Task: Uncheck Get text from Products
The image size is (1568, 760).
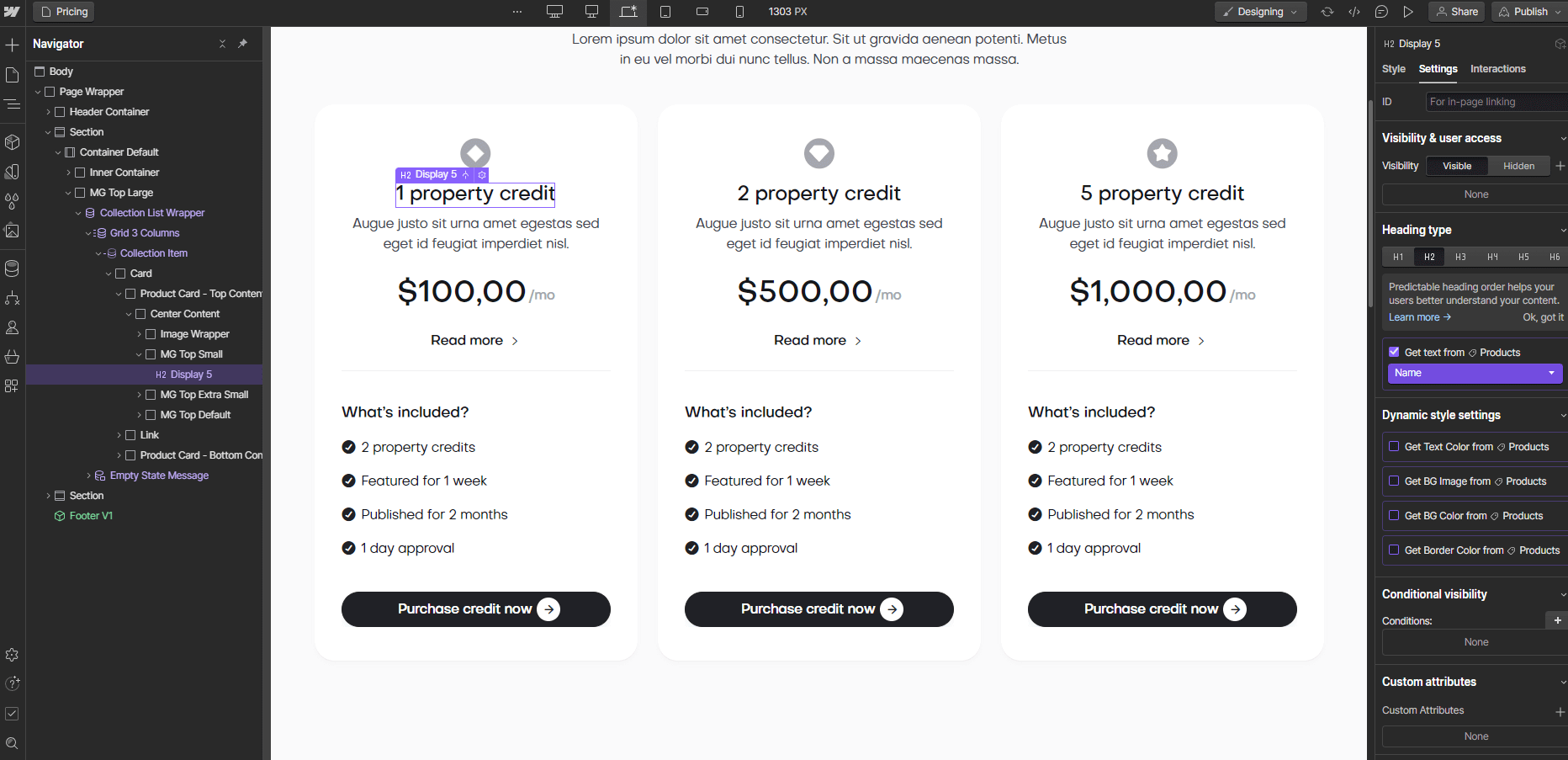Action: pyautogui.click(x=1393, y=352)
